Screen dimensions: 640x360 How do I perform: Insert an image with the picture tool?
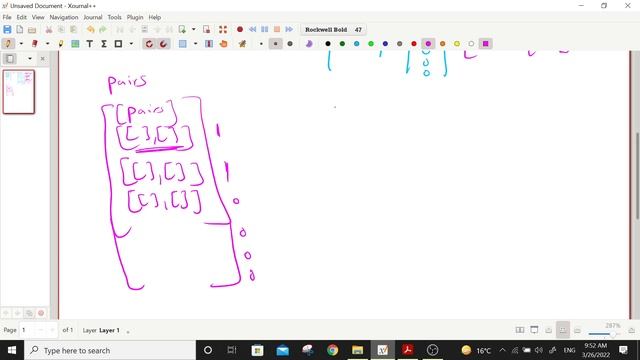pyautogui.click(x=75, y=44)
